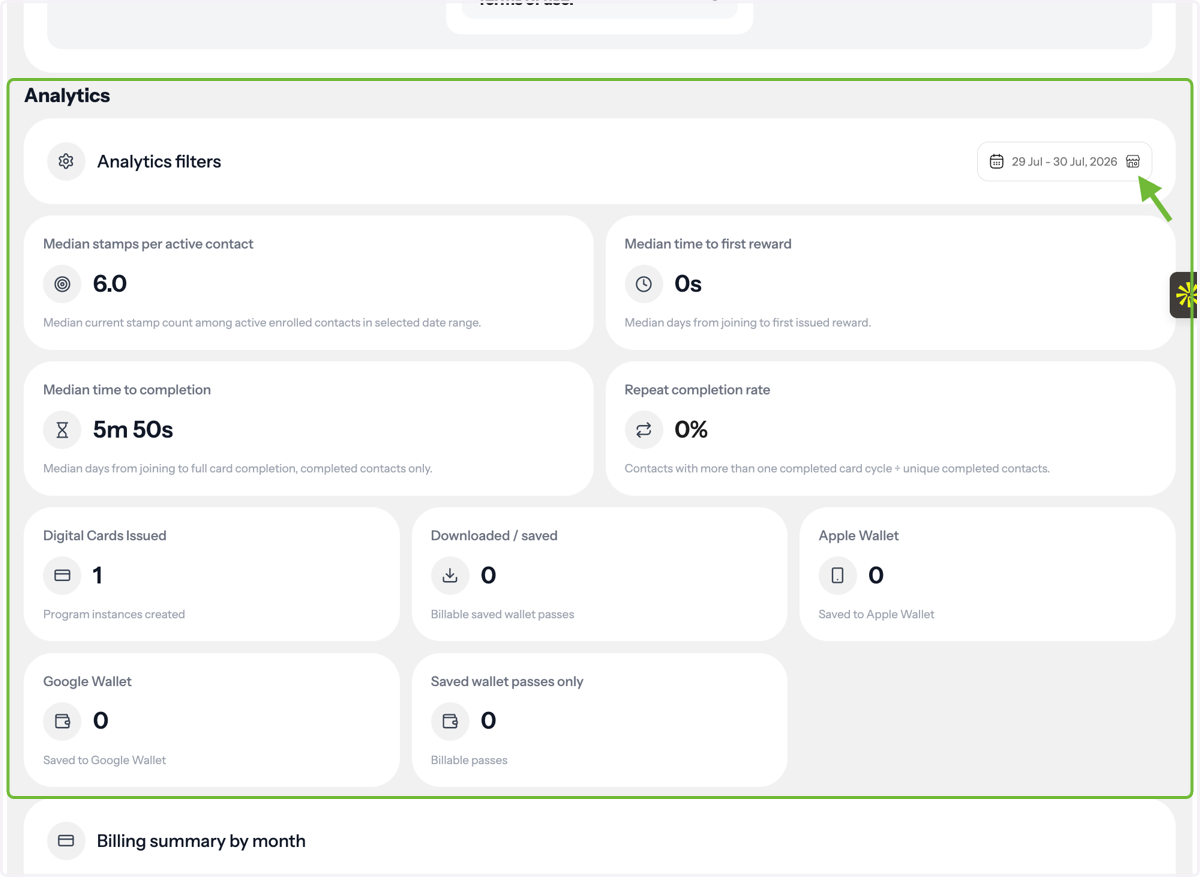Click the store icon beside the date range

coord(1133,161)
